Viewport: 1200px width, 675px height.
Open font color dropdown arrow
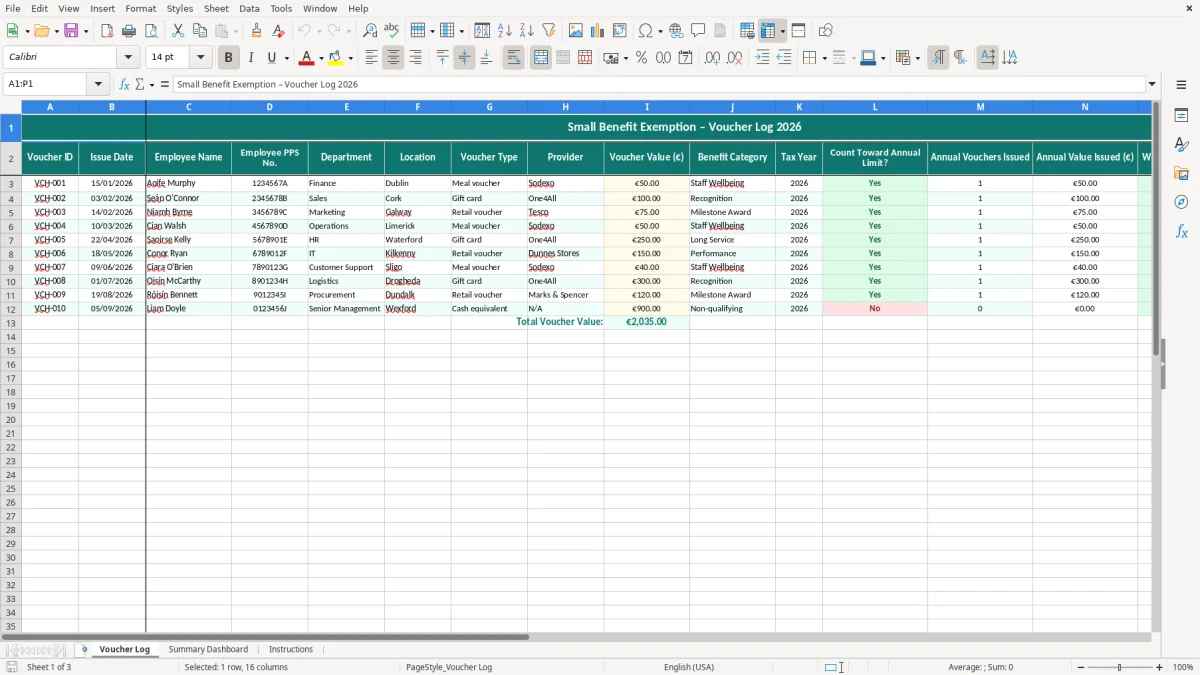(x=321, y=58)
